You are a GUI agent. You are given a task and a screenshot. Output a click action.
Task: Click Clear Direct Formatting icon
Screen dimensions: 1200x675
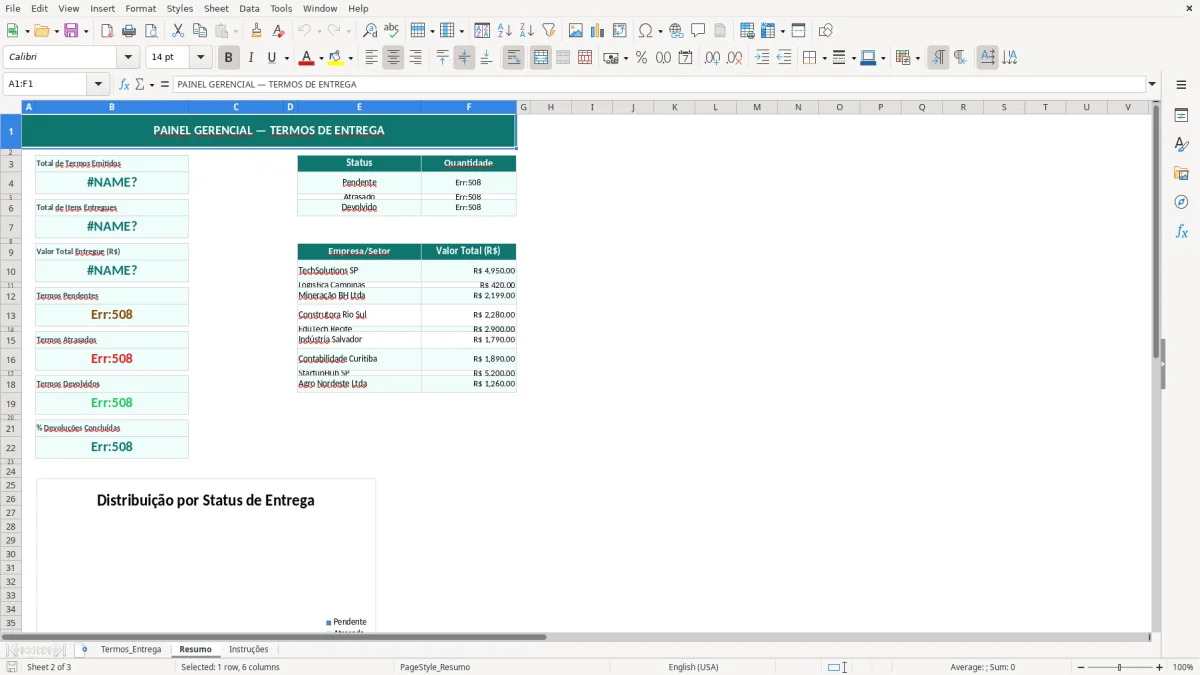coord(279,31)
